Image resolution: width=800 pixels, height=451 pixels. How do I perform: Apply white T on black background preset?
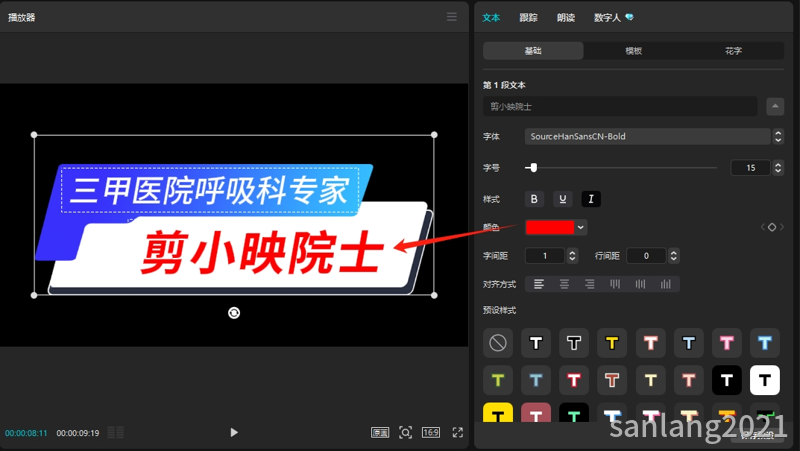727,380
